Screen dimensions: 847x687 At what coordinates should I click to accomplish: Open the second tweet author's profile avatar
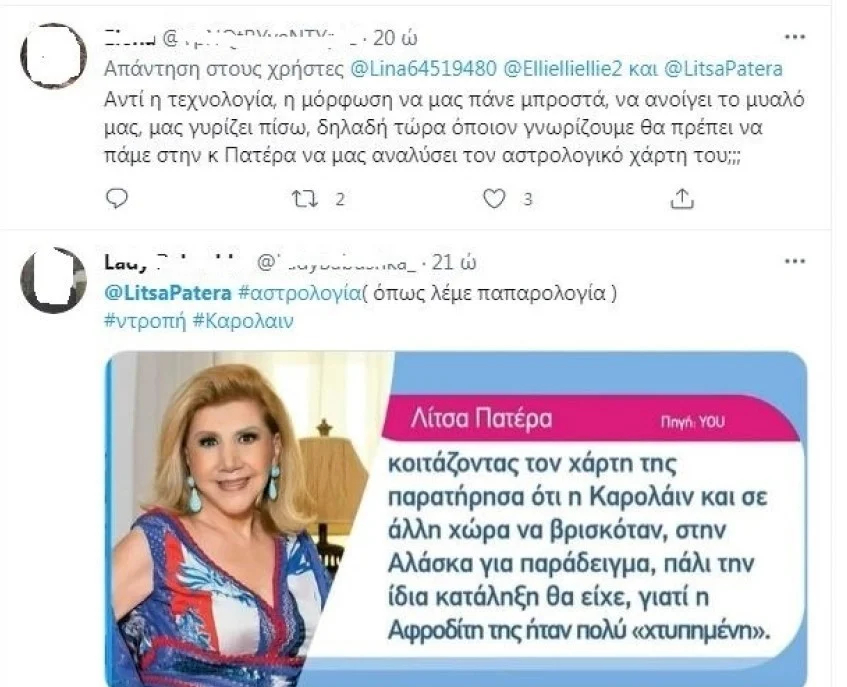[53, 280]
